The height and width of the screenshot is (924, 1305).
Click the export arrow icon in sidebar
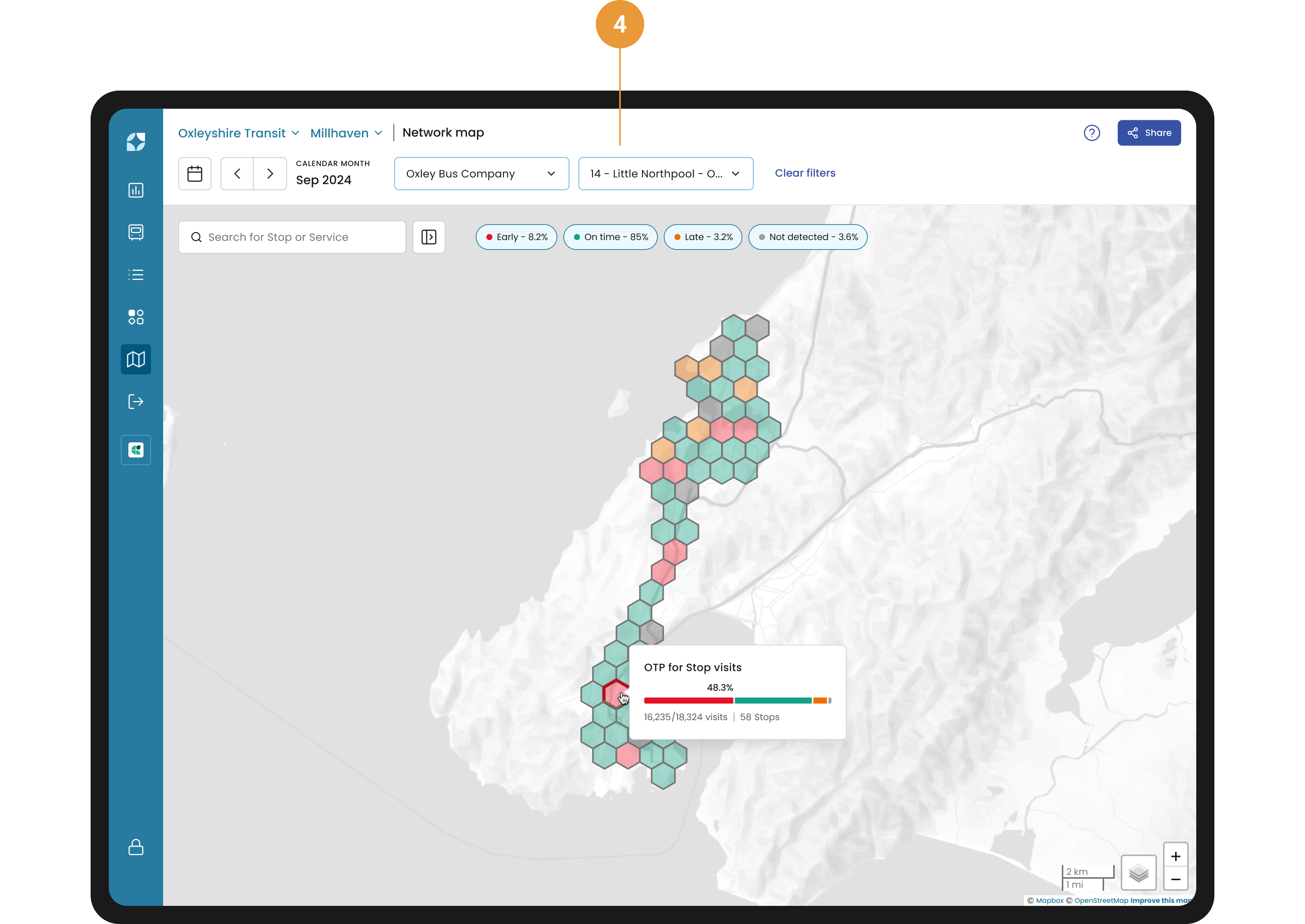(135, 402)
